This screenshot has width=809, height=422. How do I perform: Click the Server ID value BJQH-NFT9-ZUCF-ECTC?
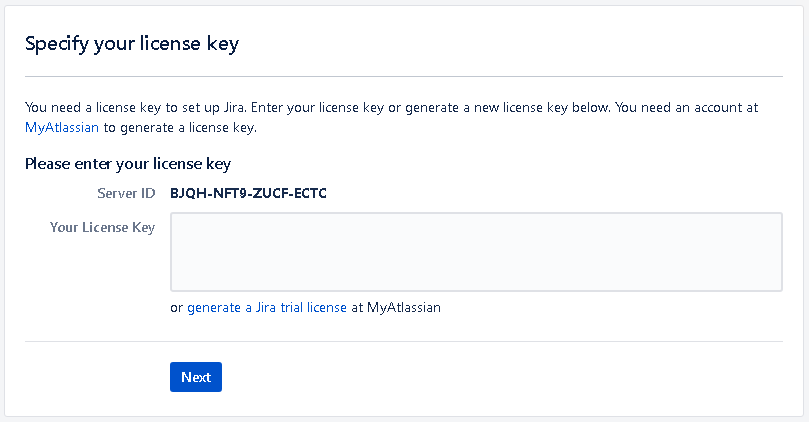(x=248, y=193)
